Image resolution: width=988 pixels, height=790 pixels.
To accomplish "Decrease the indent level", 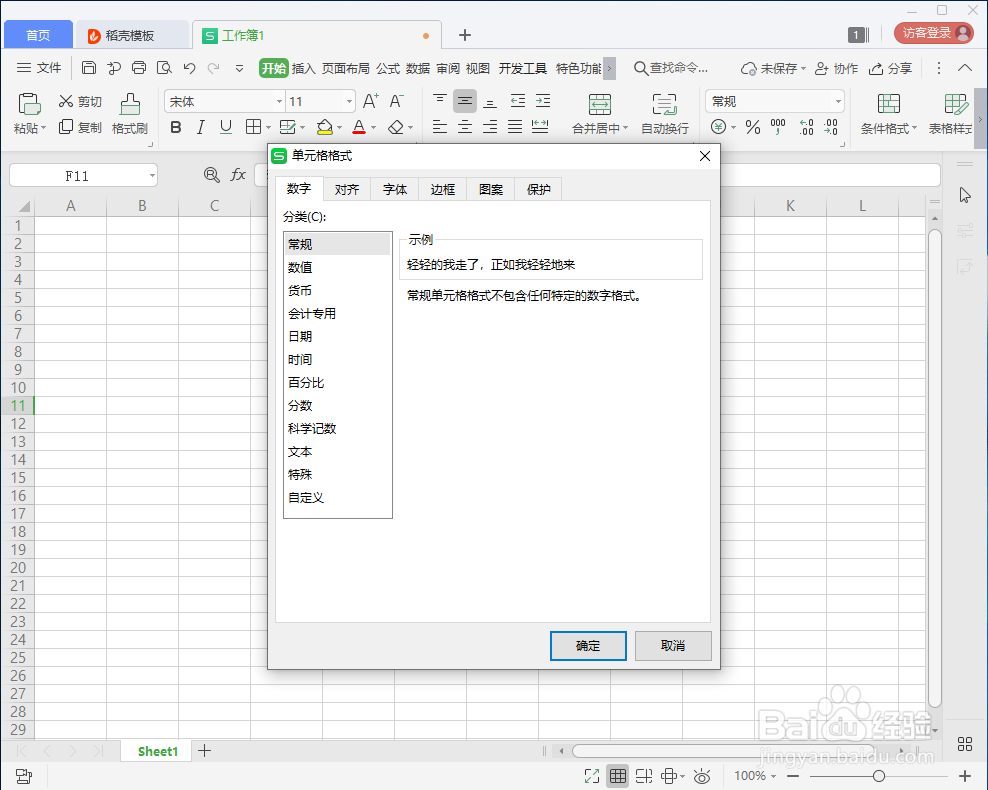I will coord(517,101).
